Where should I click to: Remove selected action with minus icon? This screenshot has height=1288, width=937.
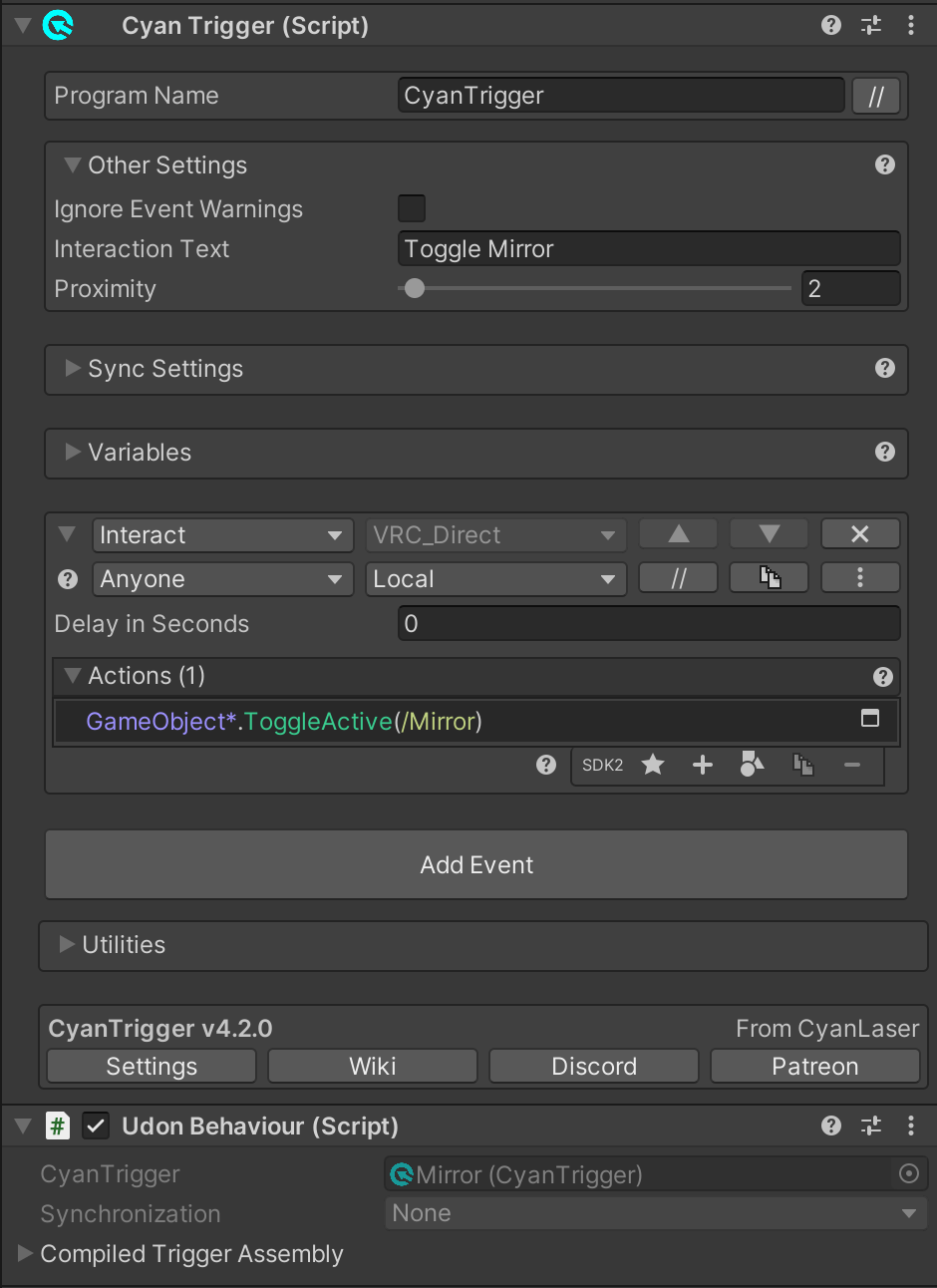[x=852, y=765]
